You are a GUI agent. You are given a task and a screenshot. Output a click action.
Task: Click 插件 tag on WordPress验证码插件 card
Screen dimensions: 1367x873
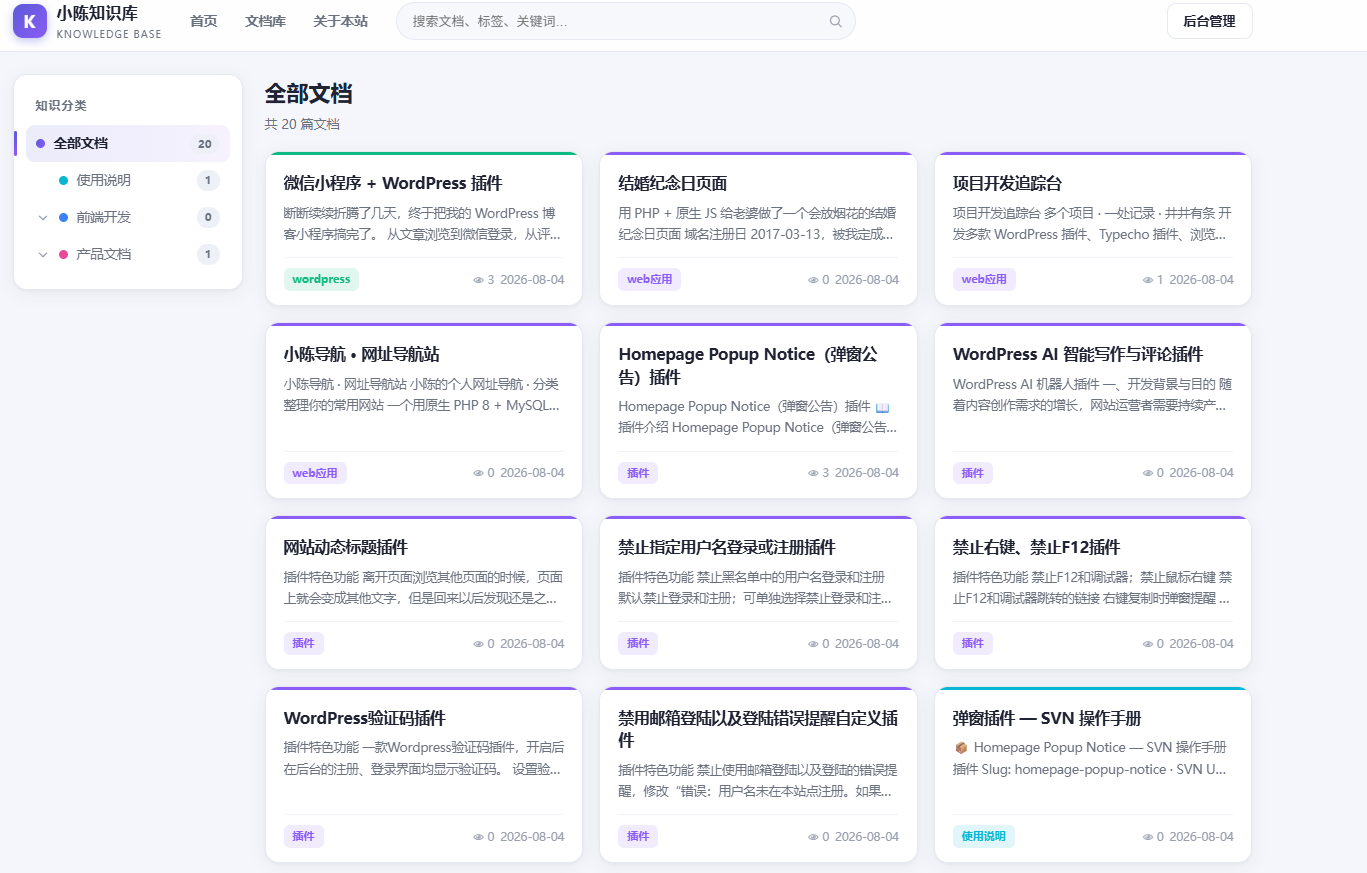[304, 837]
